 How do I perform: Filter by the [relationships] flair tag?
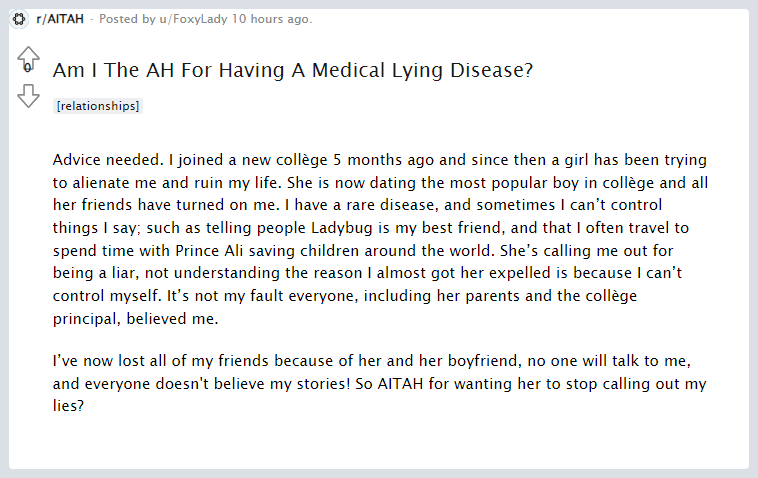click(x=98, y=106)
